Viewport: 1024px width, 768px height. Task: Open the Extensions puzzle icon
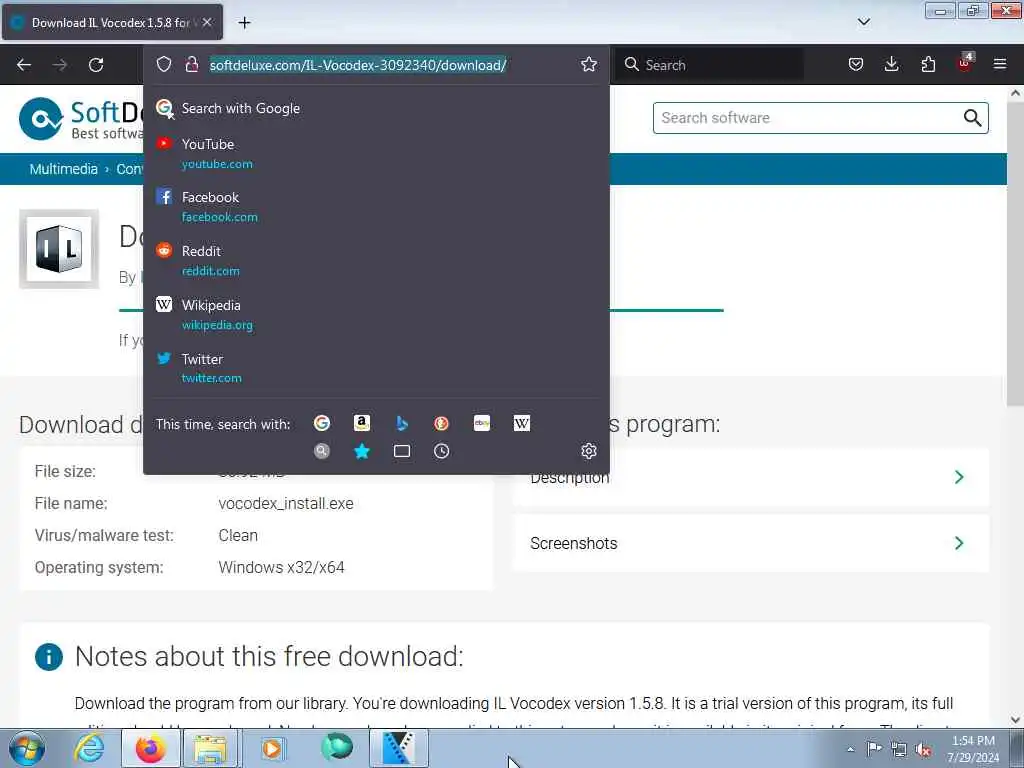click(928, 64)
